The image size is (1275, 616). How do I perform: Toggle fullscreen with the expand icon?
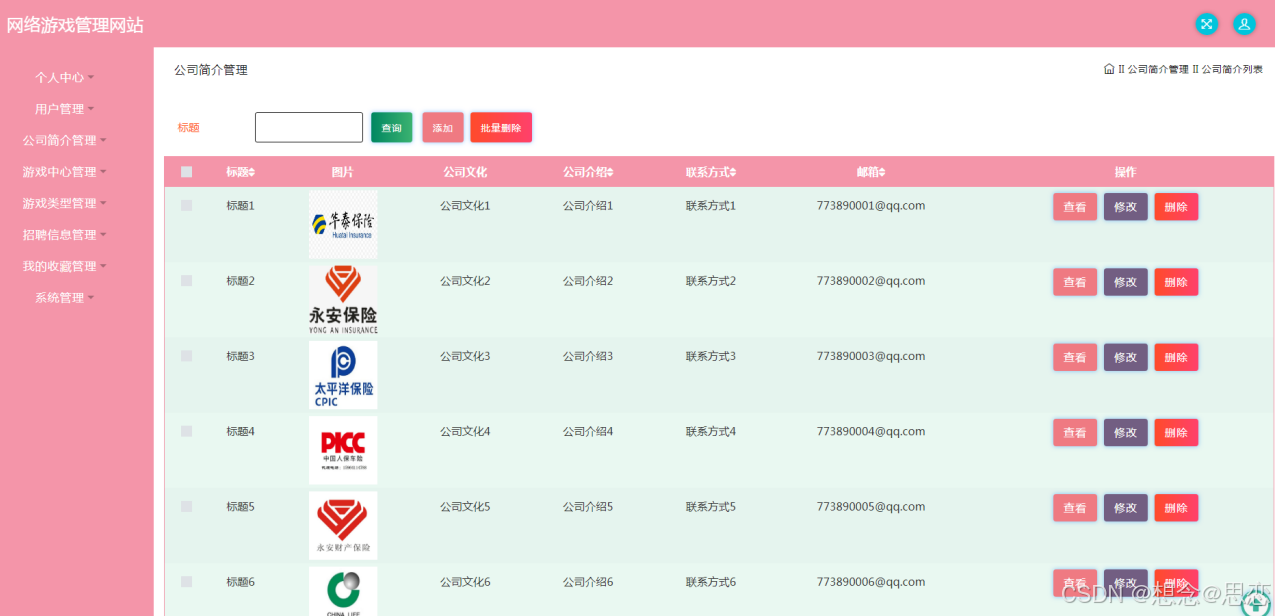1207,24
